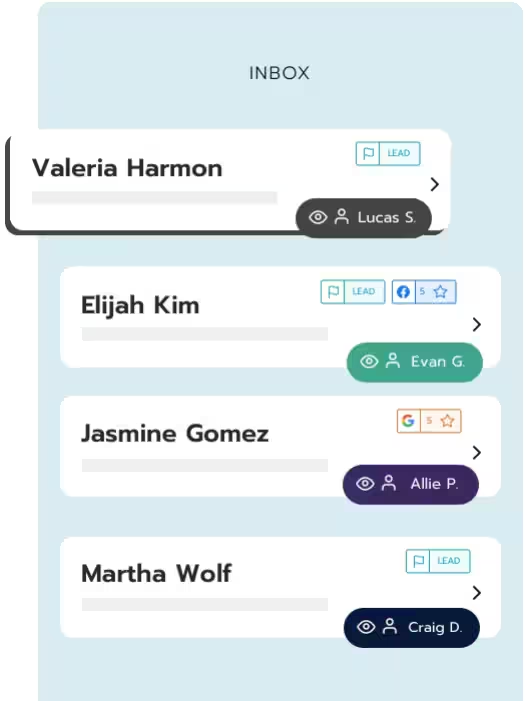Screen dimensions: 525x701
Task: Select the Jasmine Gomez conversation name
Action: (x=175, y=434)
